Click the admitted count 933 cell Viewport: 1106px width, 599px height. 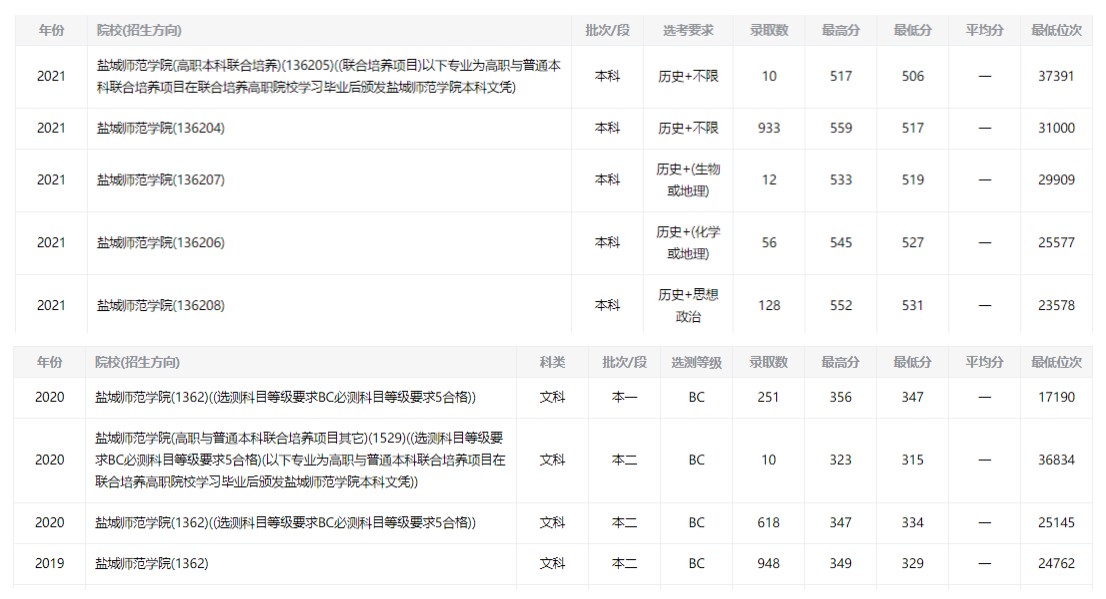pos(769,128)
